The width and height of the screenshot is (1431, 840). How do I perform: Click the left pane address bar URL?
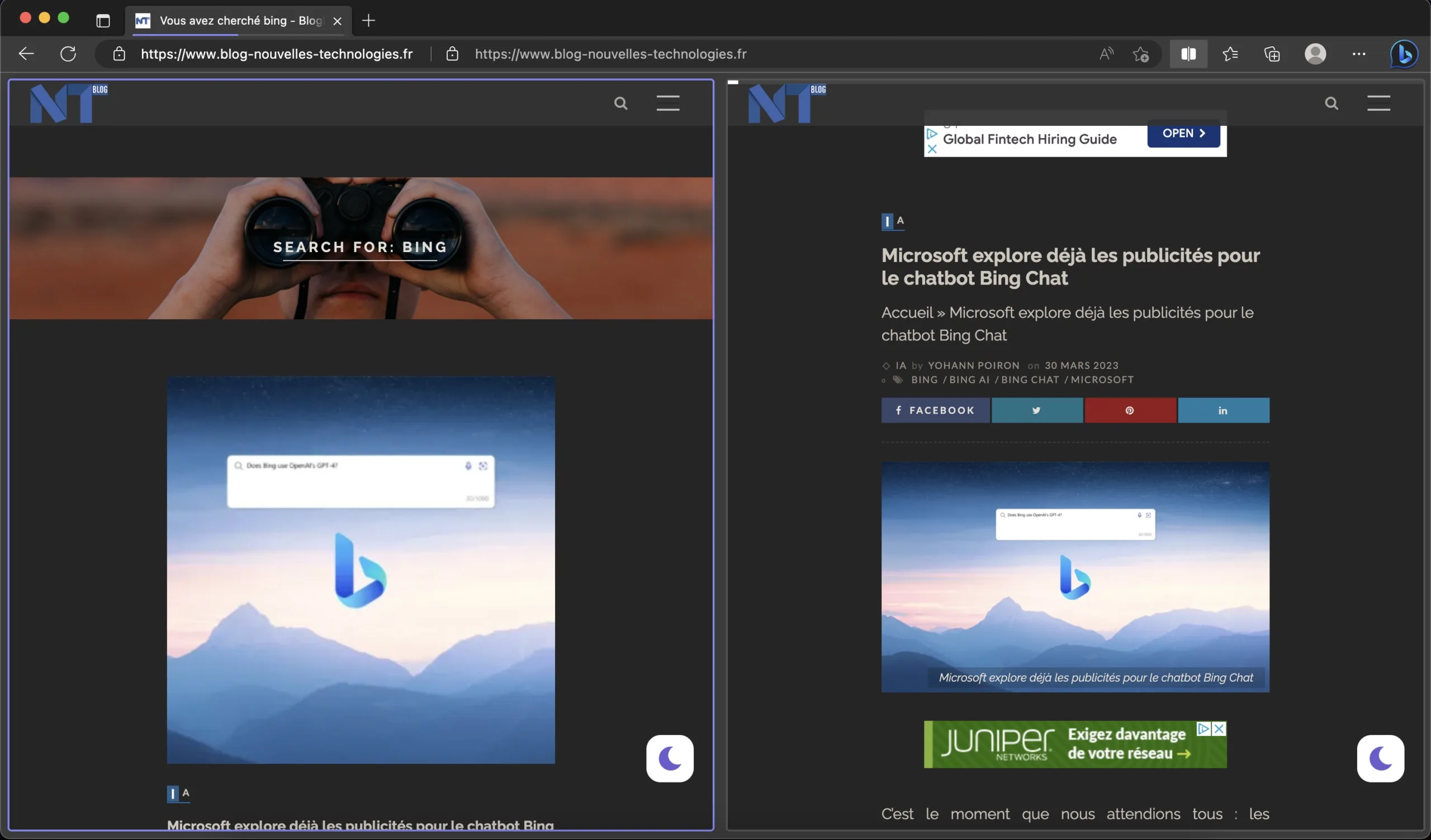click(277, 54)
